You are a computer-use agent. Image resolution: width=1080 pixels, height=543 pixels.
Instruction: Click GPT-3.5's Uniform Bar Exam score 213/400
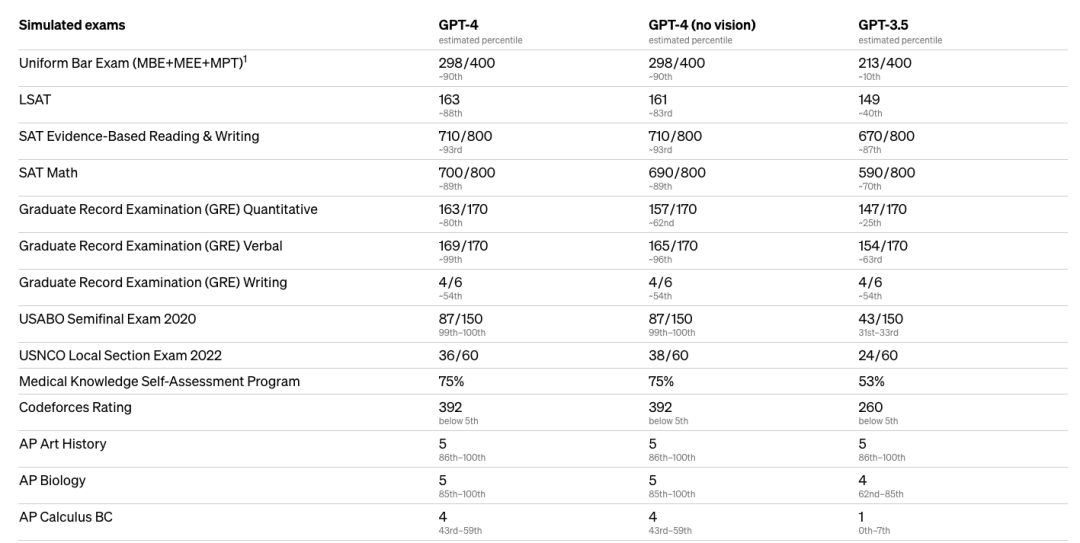pos(885,63)
